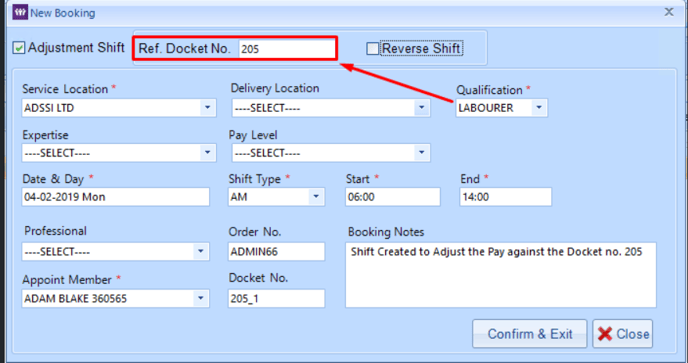688x363 pixels.
Task: Click the Qualification label
Action: pyautogui.click(x=489, y=90)
